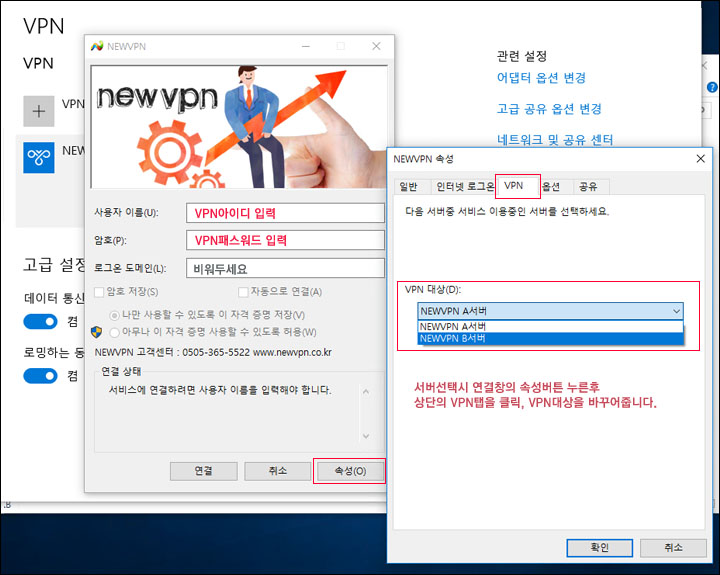Open 어댑터 옵션 변경 link
Image resolution: width=720 pixels, height=575 pixels.
pos(541,78)
